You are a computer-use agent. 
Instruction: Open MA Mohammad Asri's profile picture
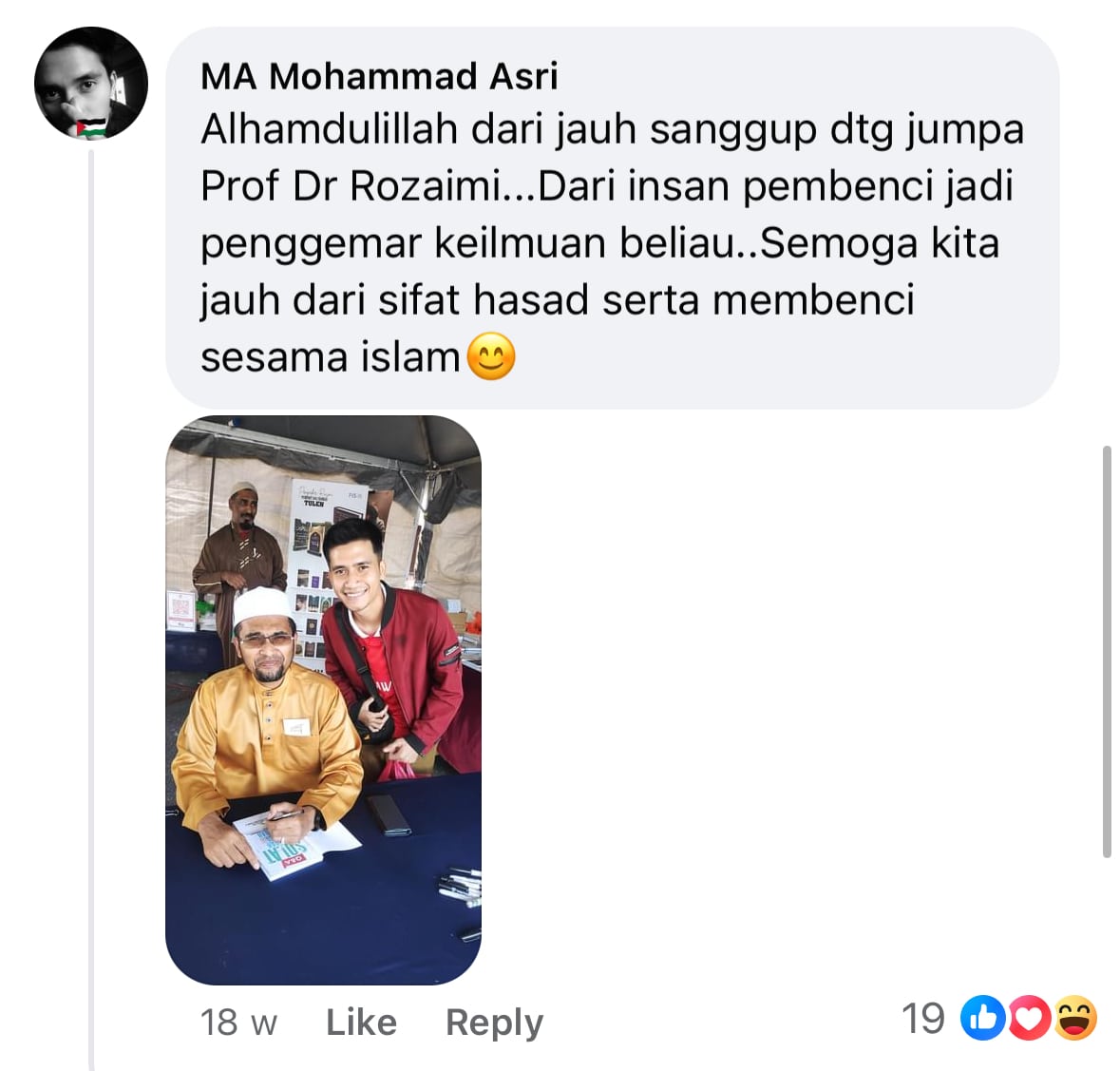pos(90,84)
